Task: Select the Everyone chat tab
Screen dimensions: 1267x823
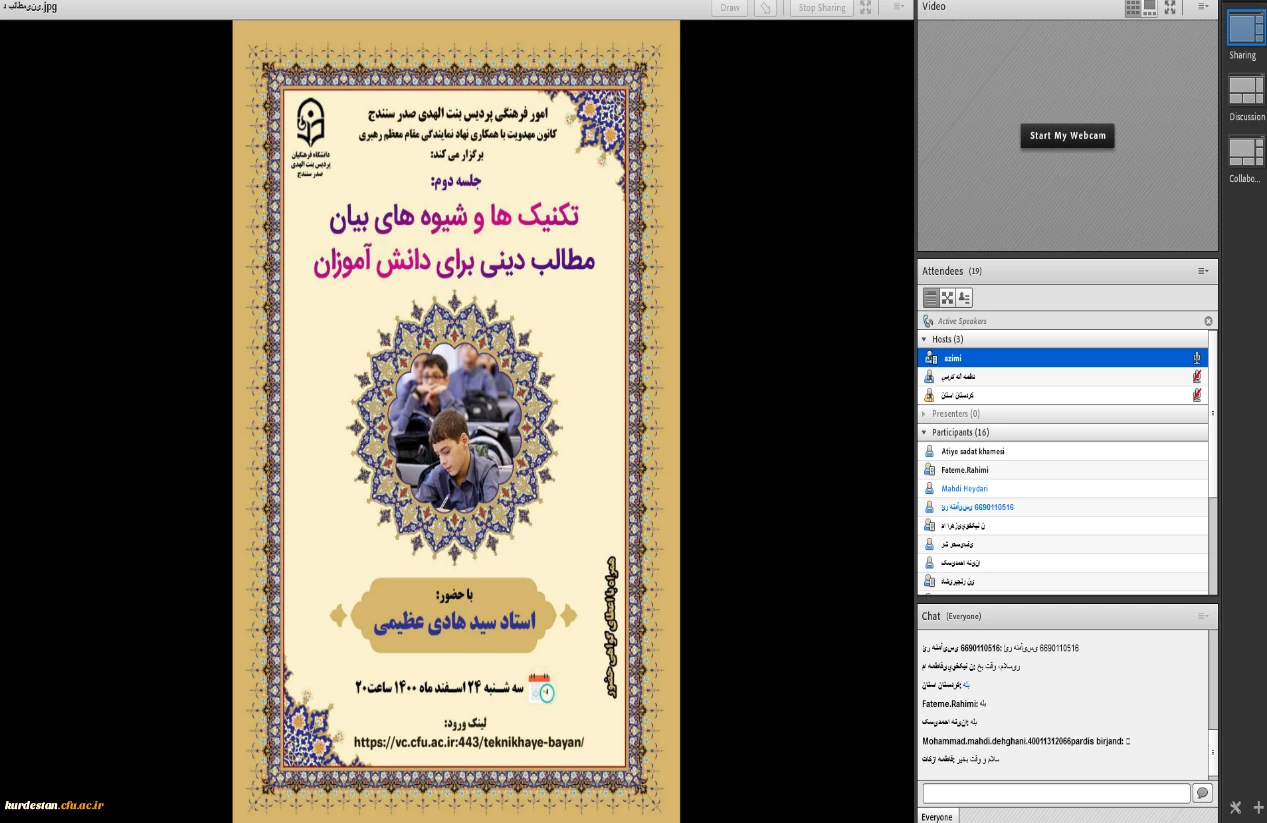Action: point(937,816)
